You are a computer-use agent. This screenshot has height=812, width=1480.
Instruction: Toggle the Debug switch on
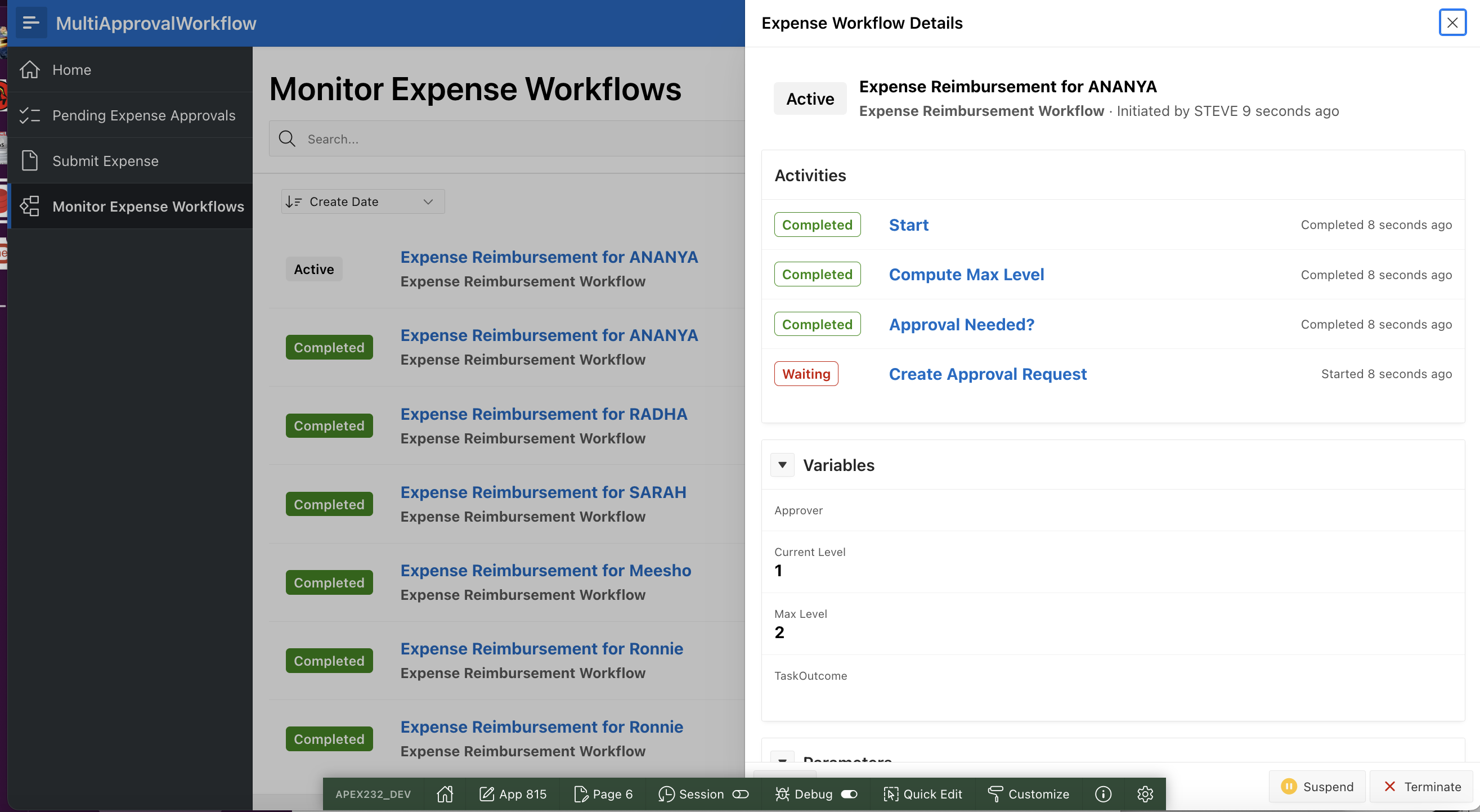pos(849,793)
